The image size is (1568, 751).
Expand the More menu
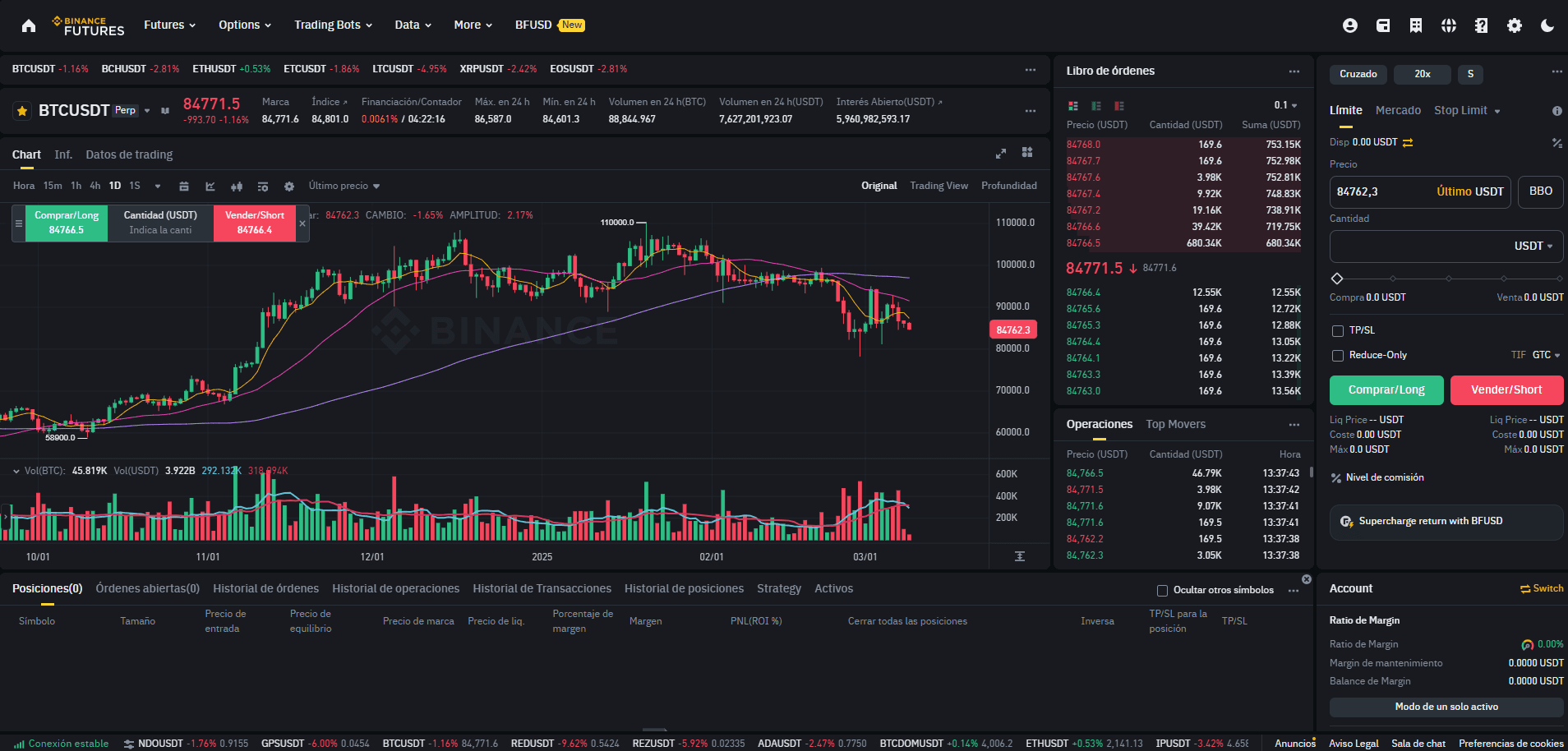point(473,25)
